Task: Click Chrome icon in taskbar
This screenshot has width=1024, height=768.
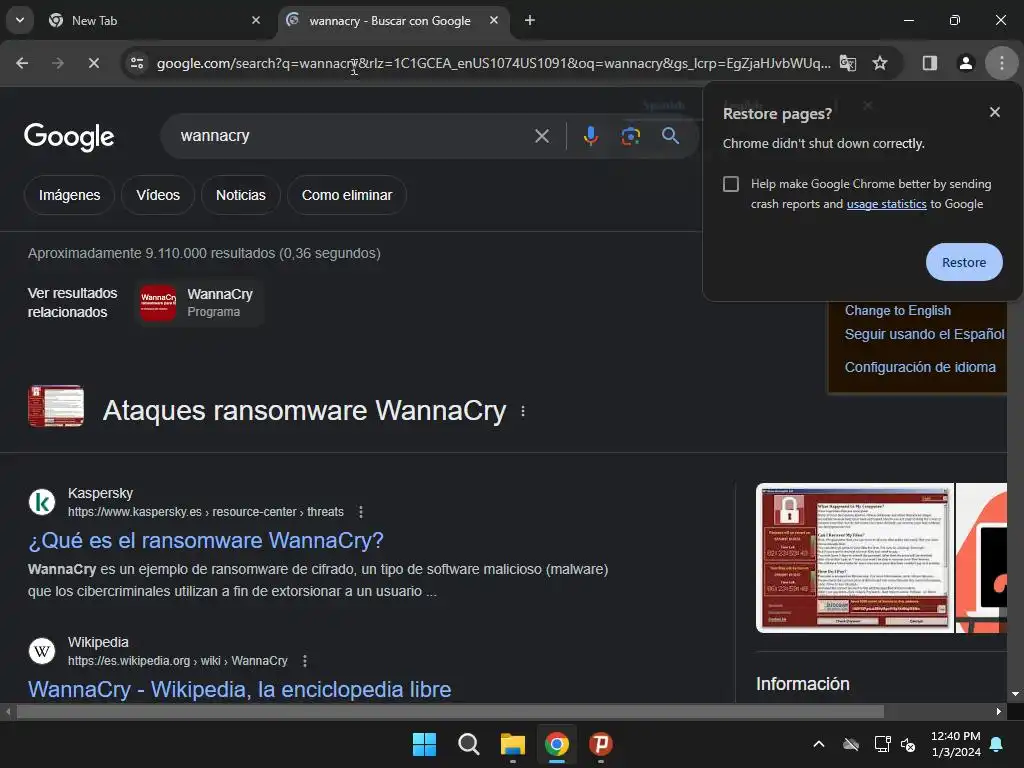Action: click(557, 744)
